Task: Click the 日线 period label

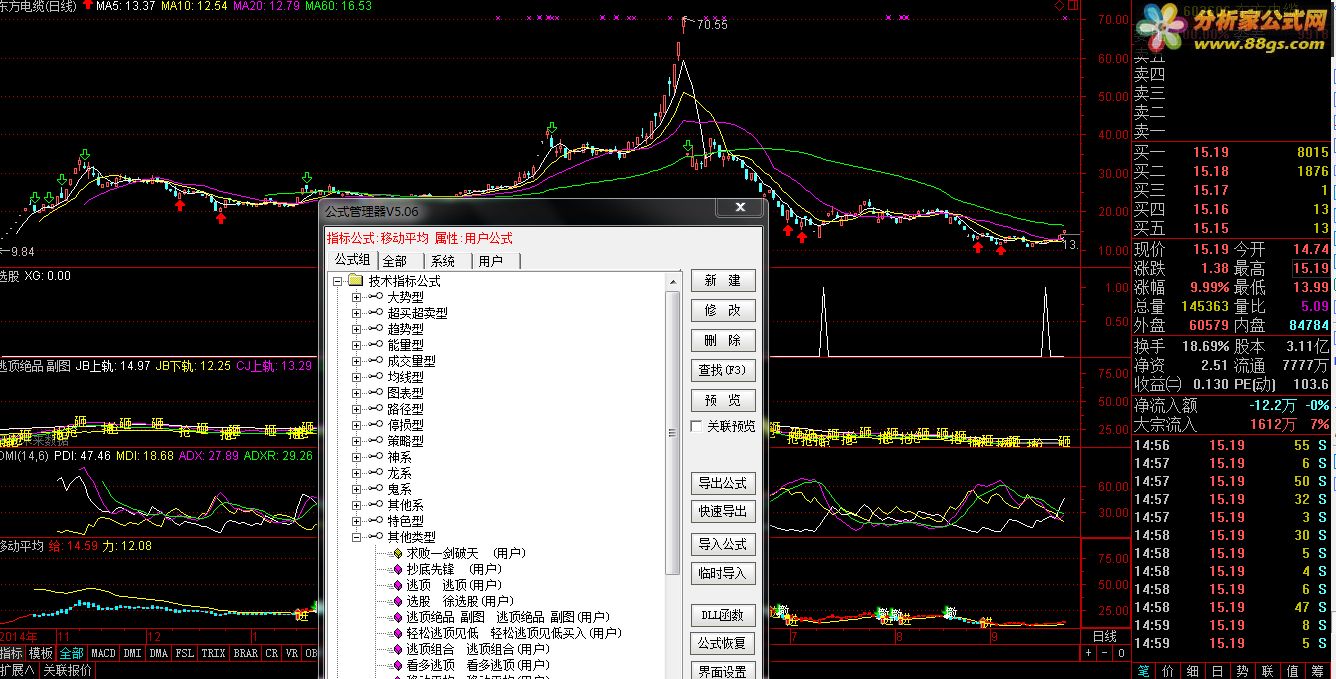Action: [x=1104, y=636]
